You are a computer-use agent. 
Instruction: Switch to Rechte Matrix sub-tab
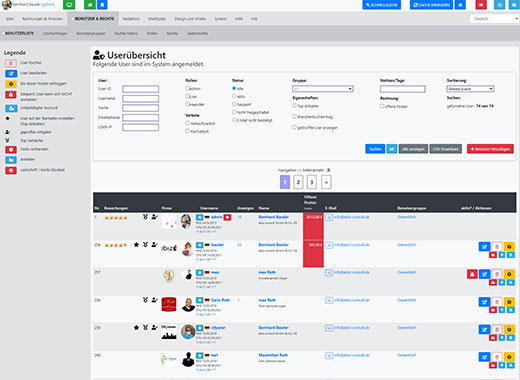[x=126, y=33]
